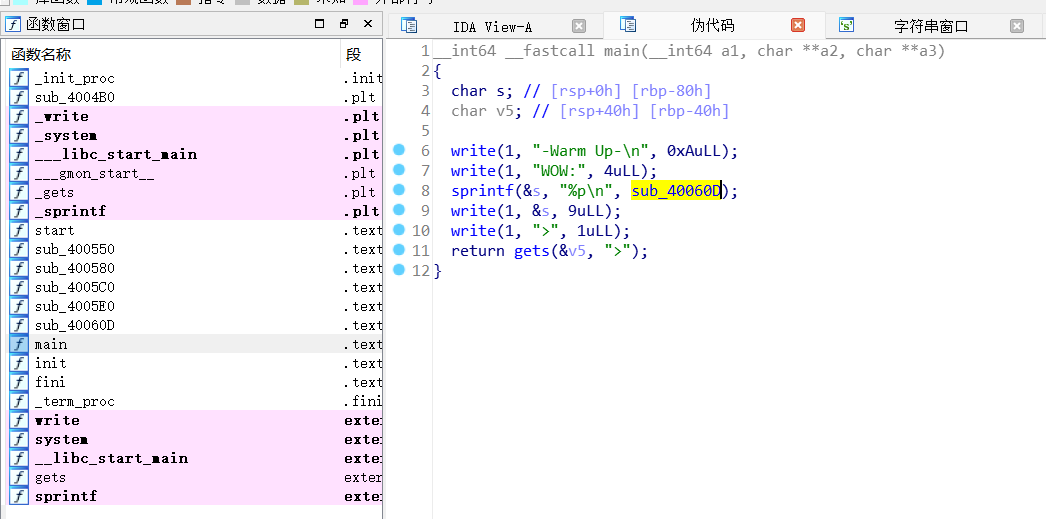Select the start function row
This screenshot has width=1046, height=519.
[x=195, y=230]
